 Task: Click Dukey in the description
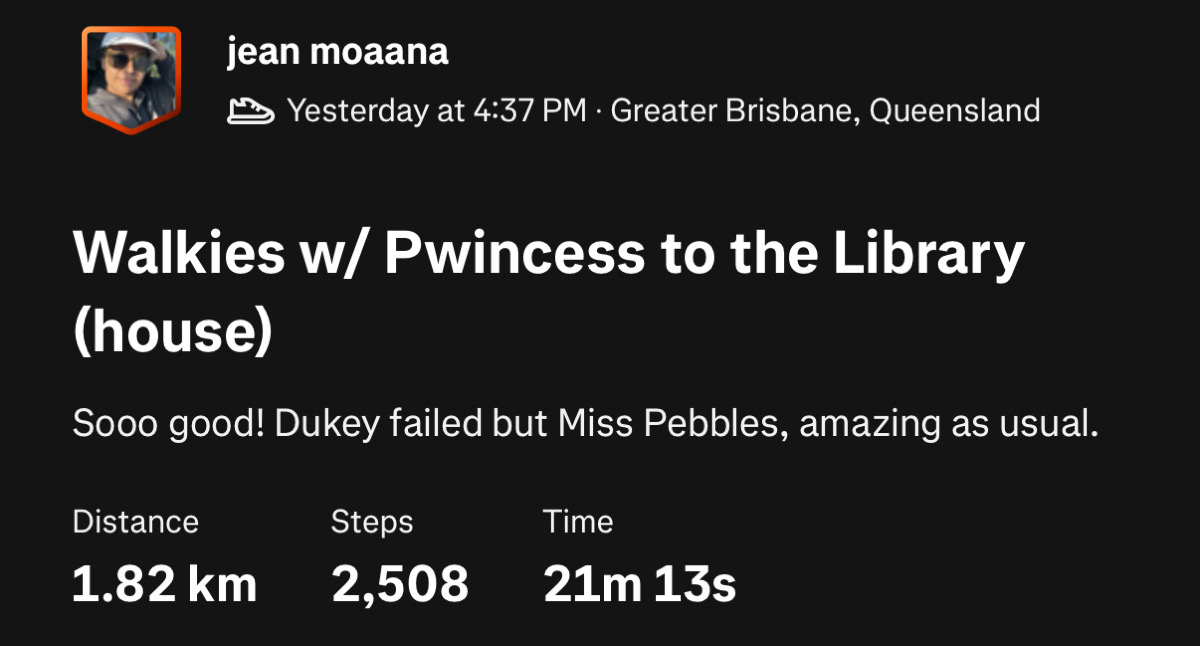click(325, 424)
